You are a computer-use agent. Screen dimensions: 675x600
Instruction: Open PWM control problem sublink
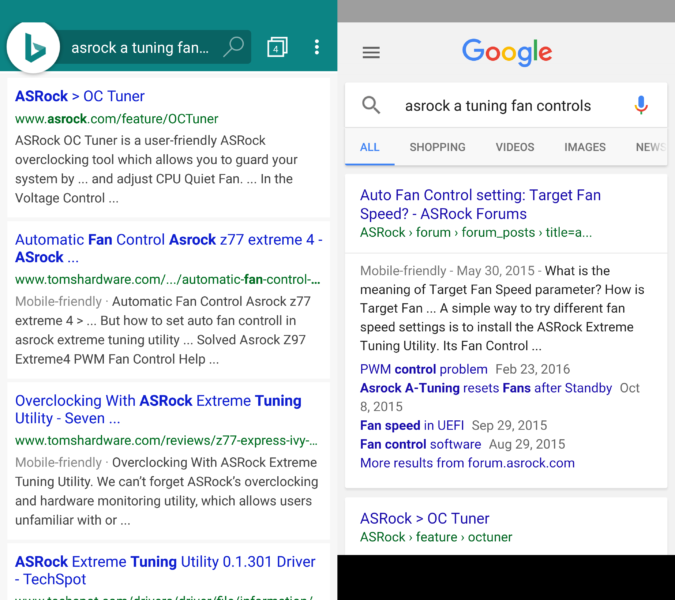click(x=424, y=369)
